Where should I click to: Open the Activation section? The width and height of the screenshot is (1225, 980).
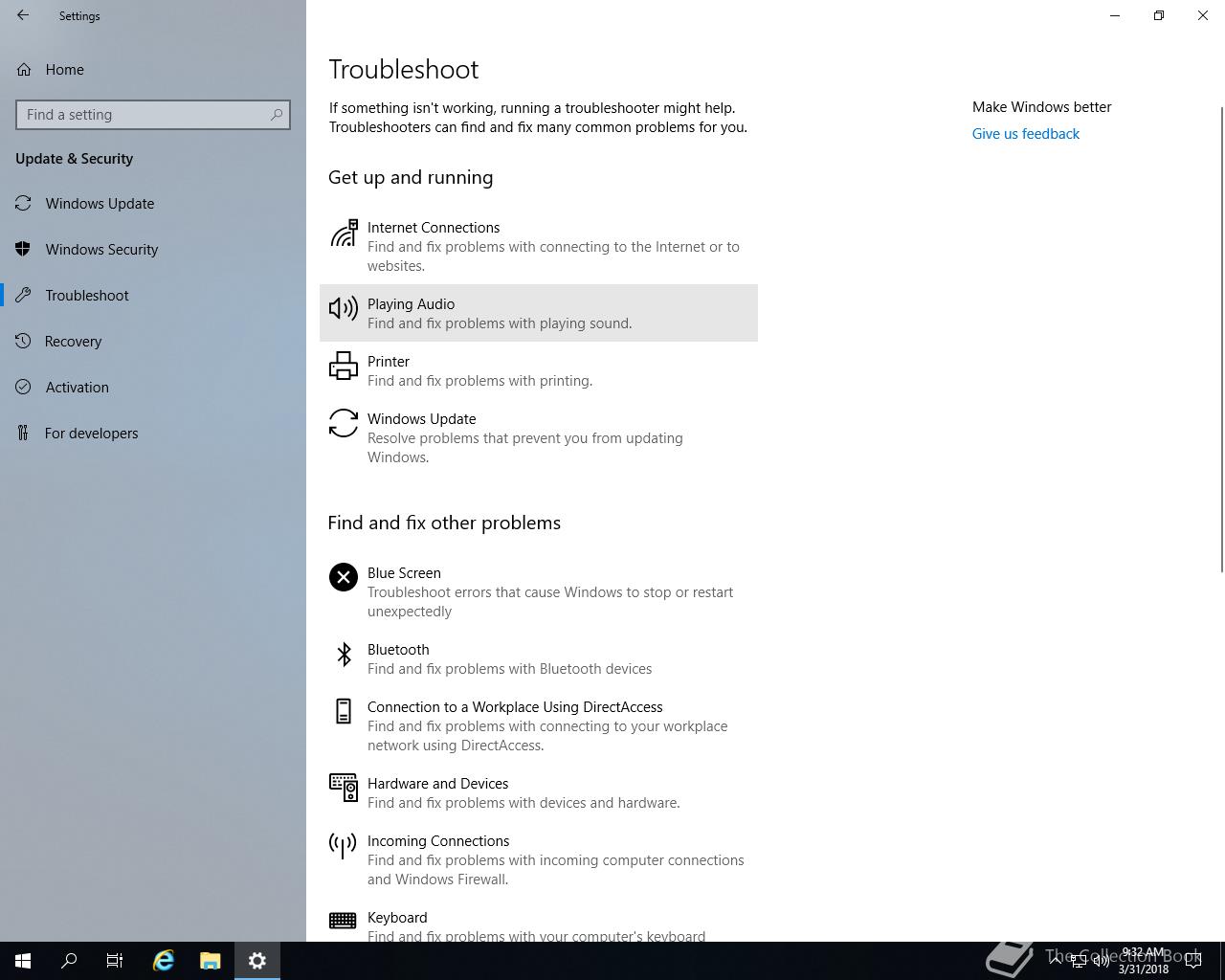pos(153,387)
